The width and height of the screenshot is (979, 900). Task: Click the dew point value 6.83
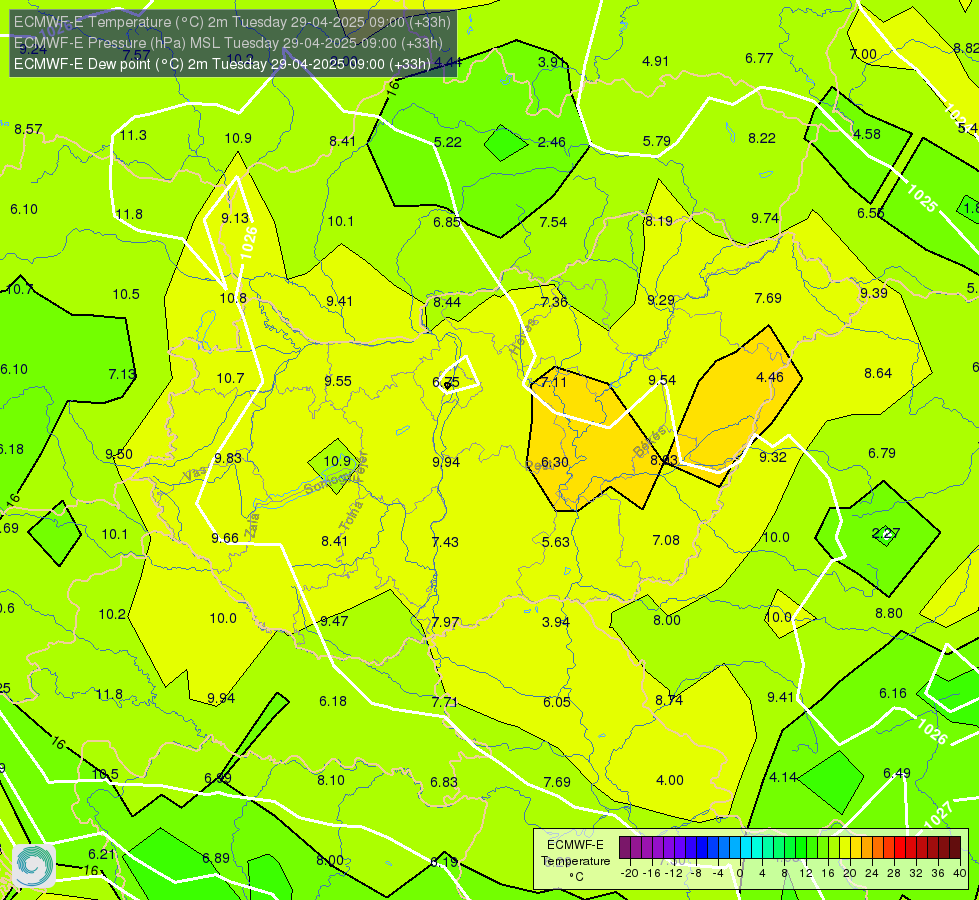pyautogui.click(x=444, y=782)
